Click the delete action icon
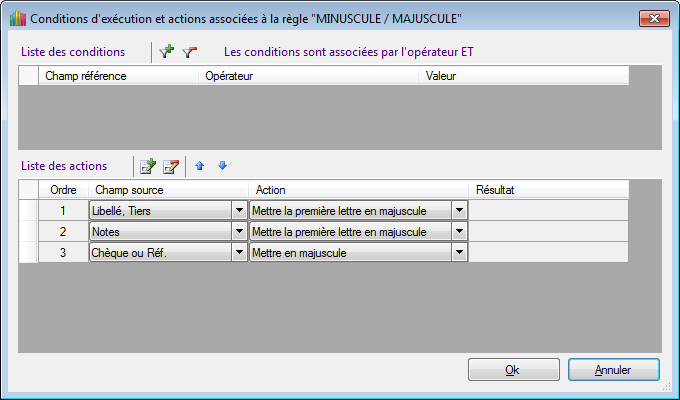Image resolution: width=680 pixels, height=400 pixels. click(x=171, y=166)
